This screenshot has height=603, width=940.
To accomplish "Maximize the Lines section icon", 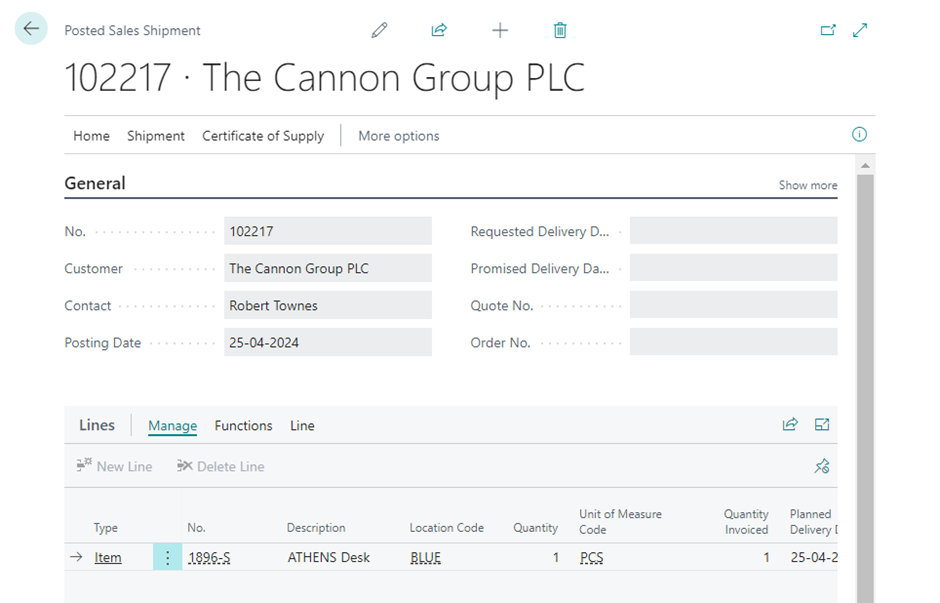I will (x=822, y=425).
